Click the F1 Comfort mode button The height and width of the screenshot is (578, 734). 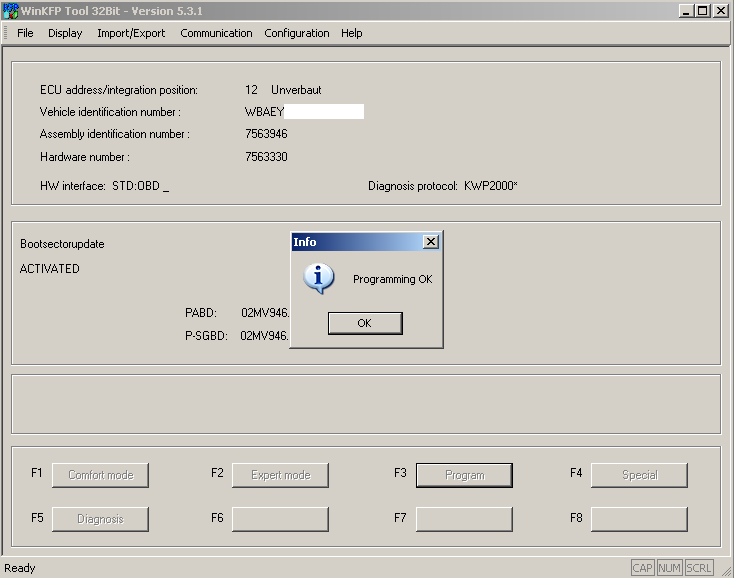tap(100, 475)
